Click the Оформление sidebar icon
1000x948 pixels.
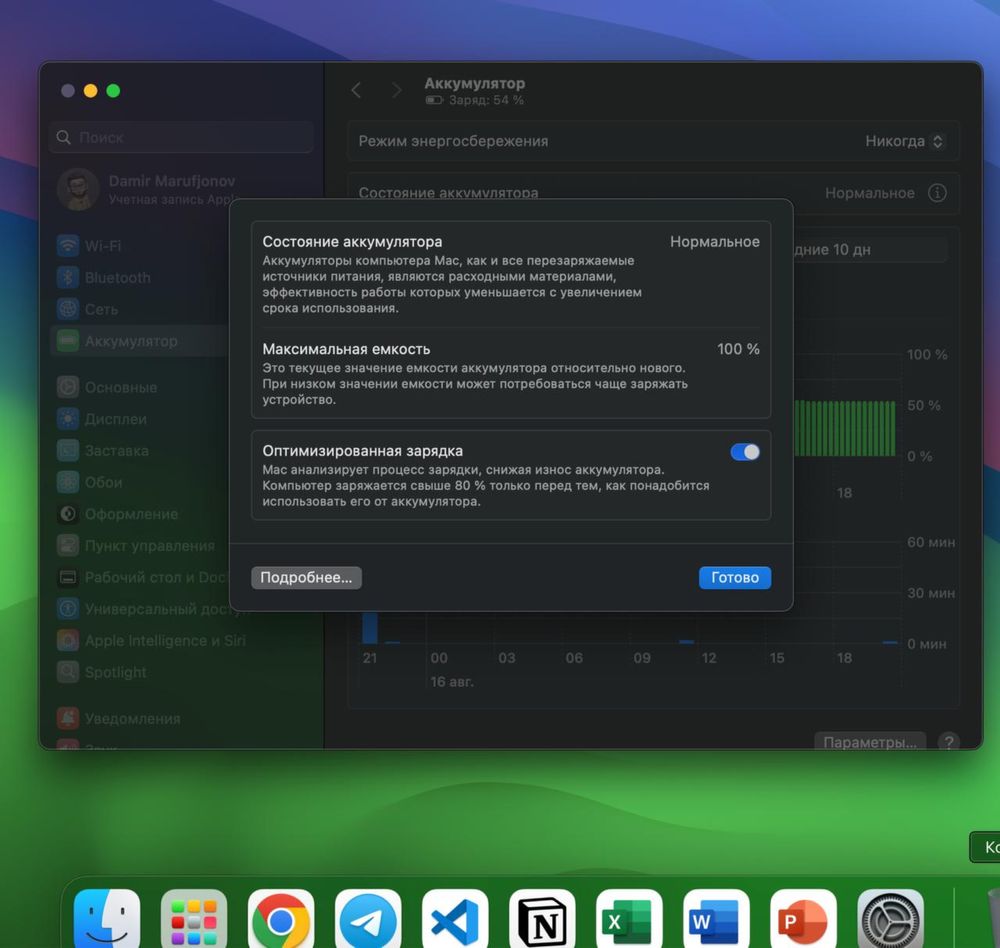(x=68, y=514)
